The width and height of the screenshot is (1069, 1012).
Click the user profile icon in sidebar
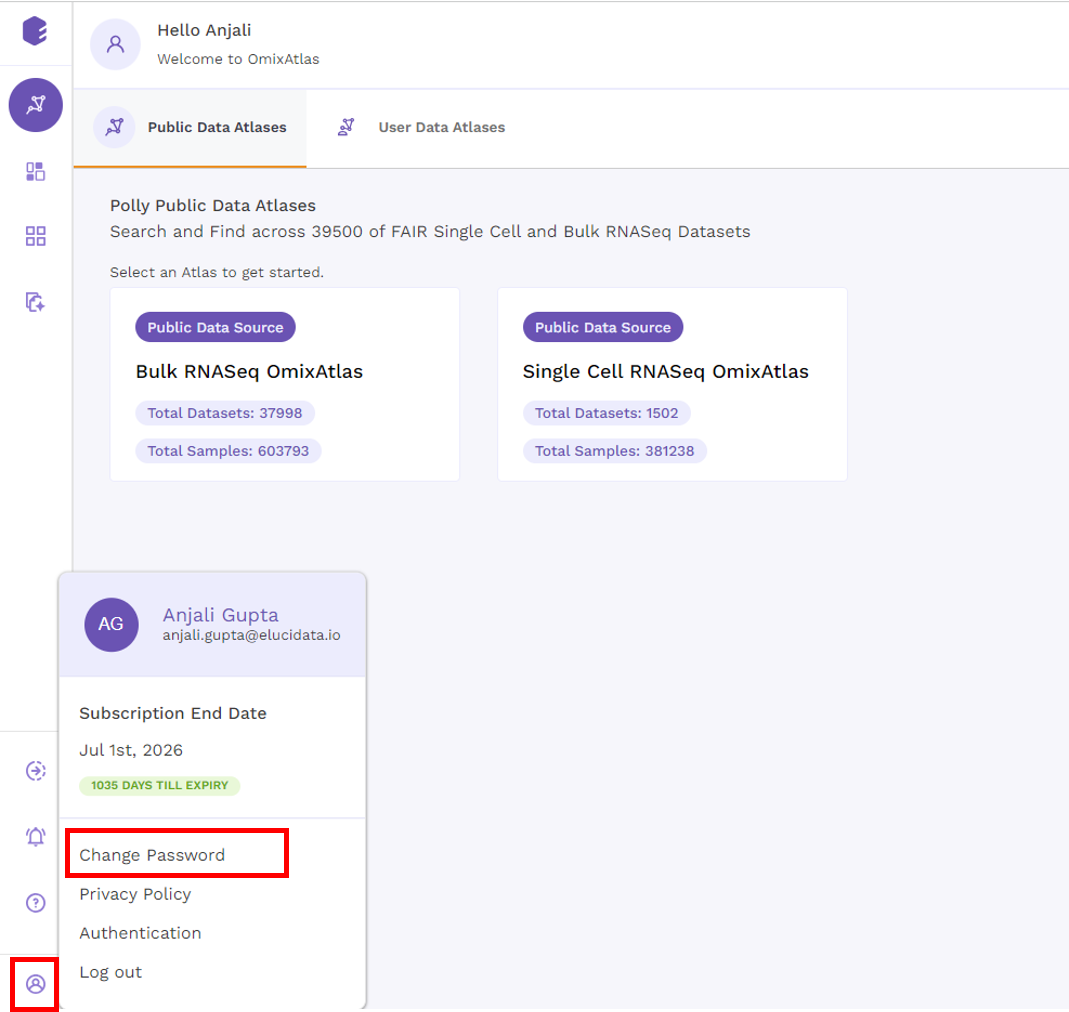click(x=35, y=984)
